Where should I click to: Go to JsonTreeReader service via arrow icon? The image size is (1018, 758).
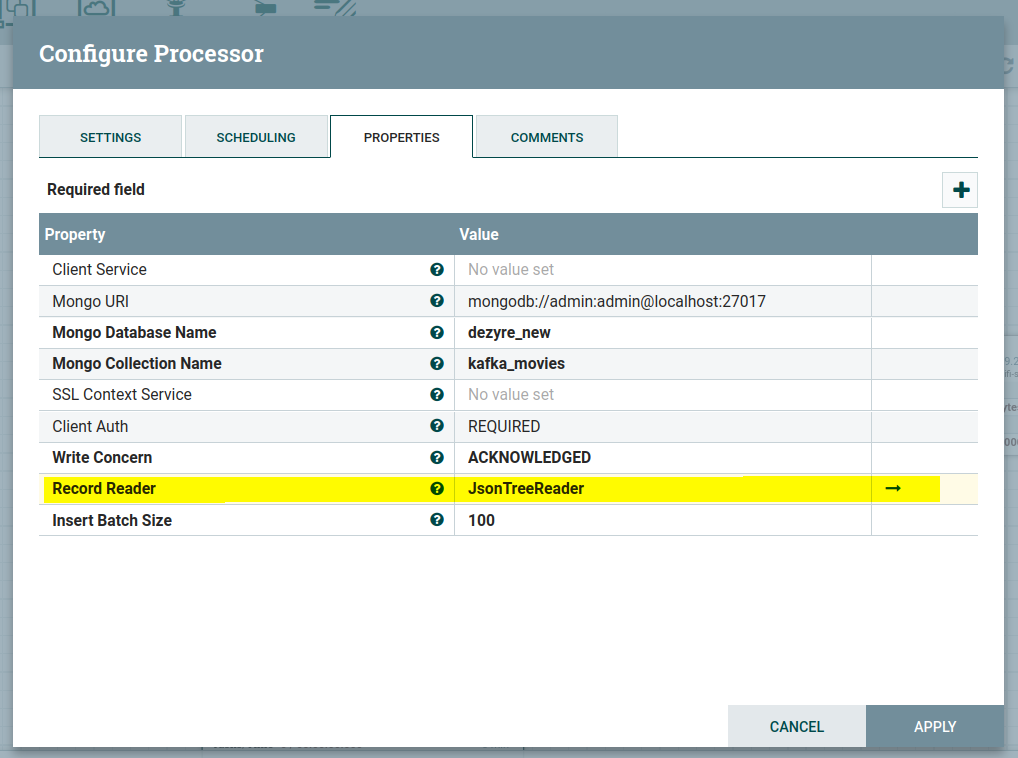(893, 488)
